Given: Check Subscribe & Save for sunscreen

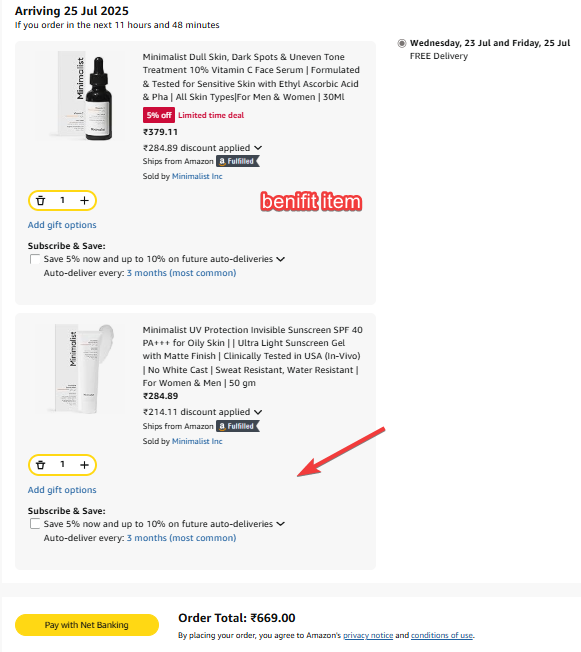Looking at the screenshot, I should click(x=35, y=524).
